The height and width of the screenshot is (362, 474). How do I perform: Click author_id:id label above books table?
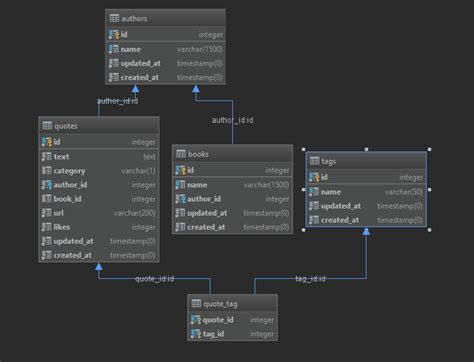(232, 120)
